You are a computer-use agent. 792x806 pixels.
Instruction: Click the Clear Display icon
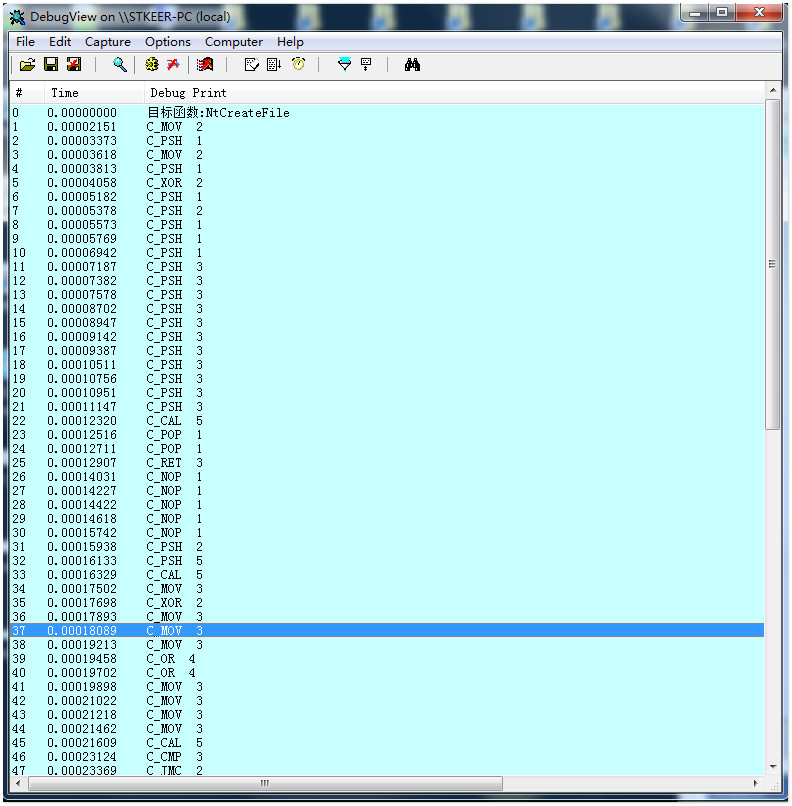(x=205, y=65)
